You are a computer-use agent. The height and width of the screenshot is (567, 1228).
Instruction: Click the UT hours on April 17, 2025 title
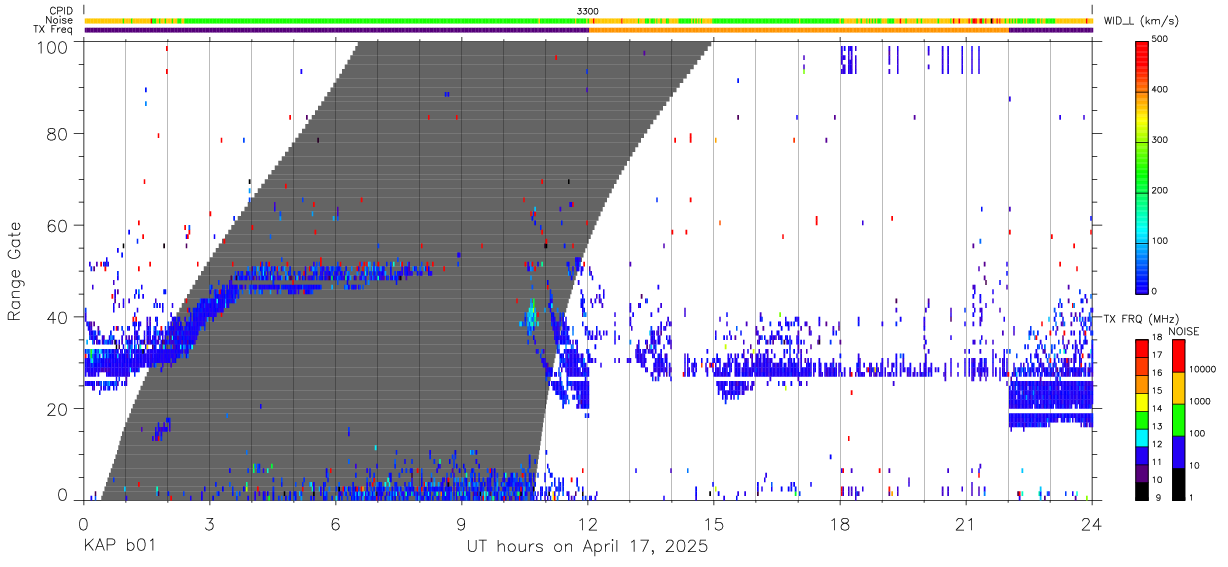tap(587, 546)
